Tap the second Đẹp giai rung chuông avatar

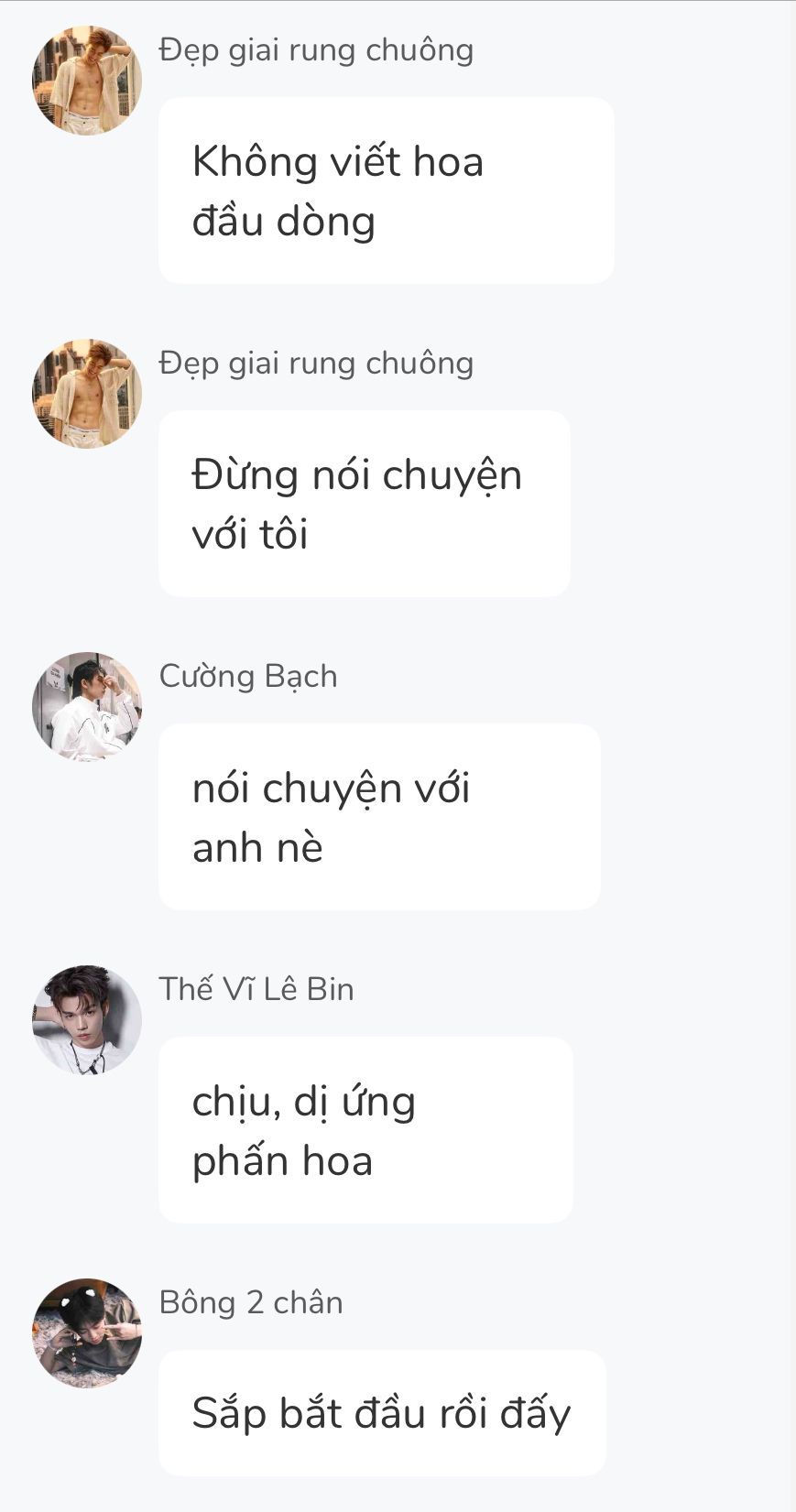[87, 394]
